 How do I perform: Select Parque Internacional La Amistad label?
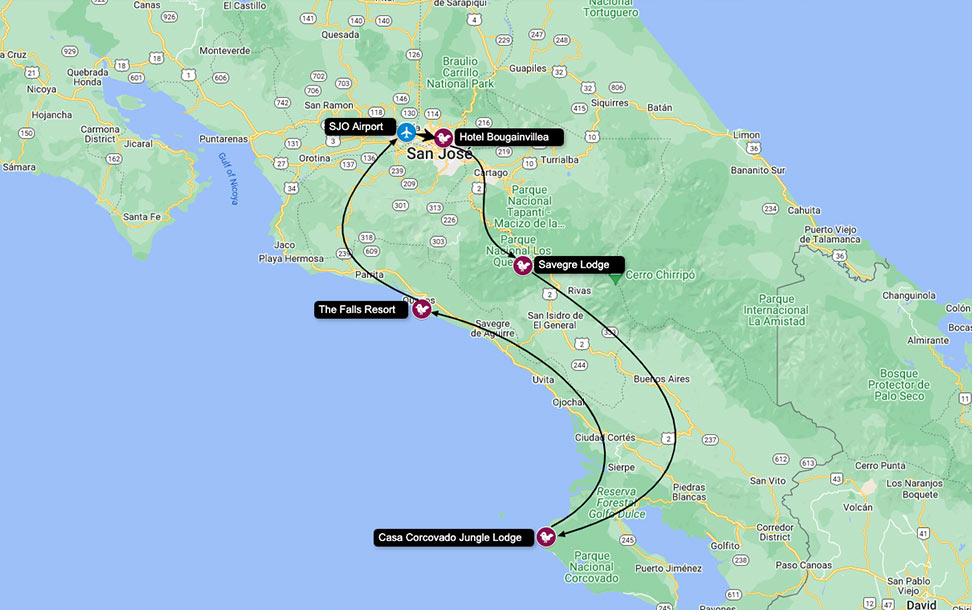tap(776, 310)
